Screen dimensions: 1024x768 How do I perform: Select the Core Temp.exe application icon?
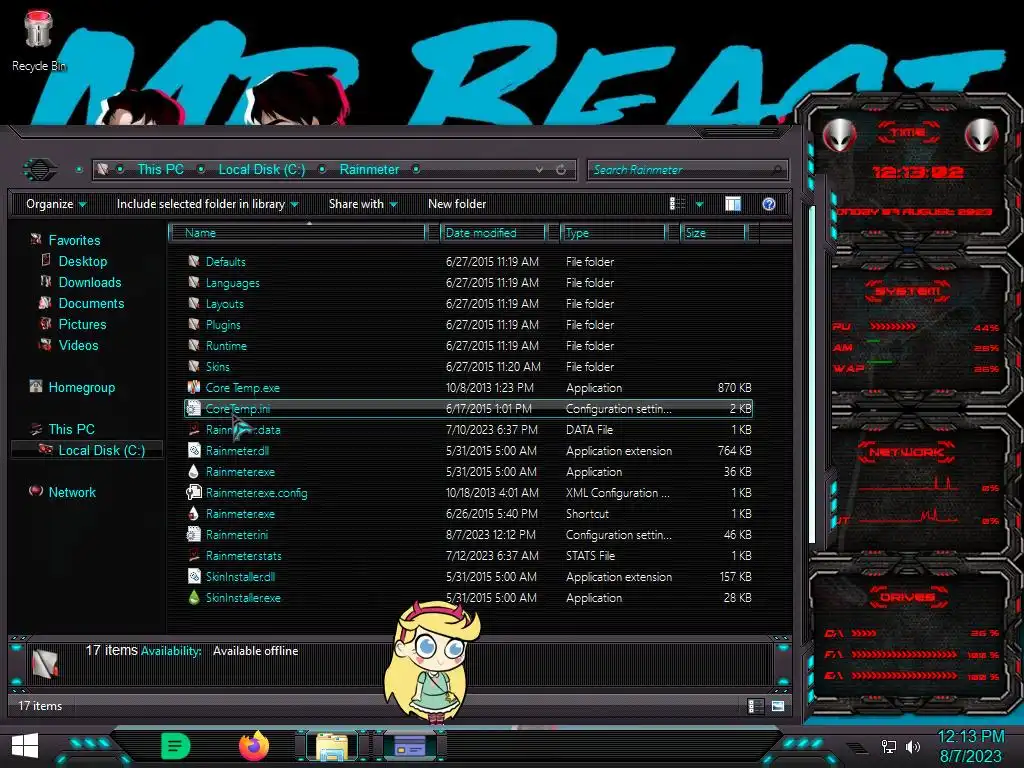pyautogui.click(x=194, y=387)
